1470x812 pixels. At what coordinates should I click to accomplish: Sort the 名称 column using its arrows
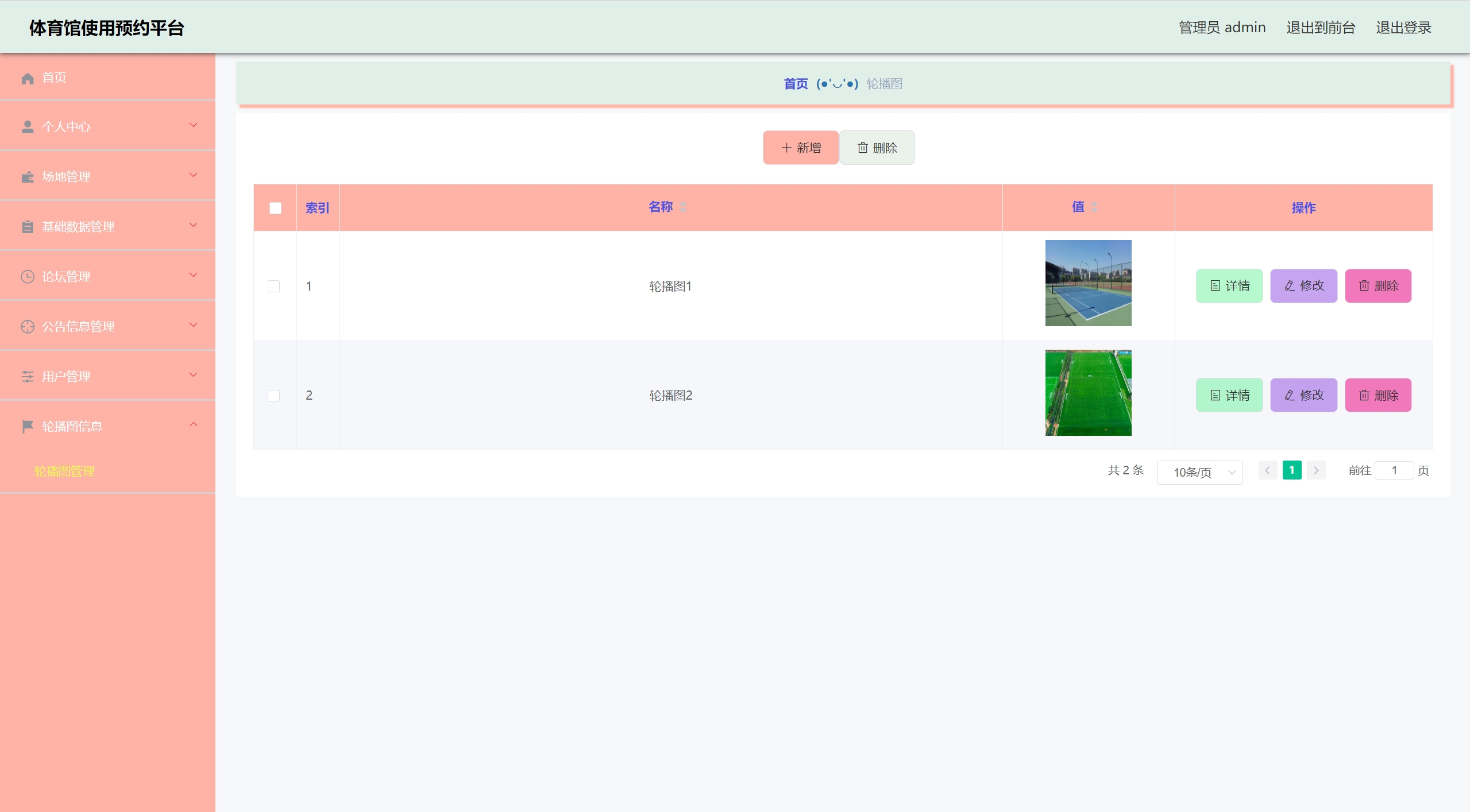click(x=683, y=207)
